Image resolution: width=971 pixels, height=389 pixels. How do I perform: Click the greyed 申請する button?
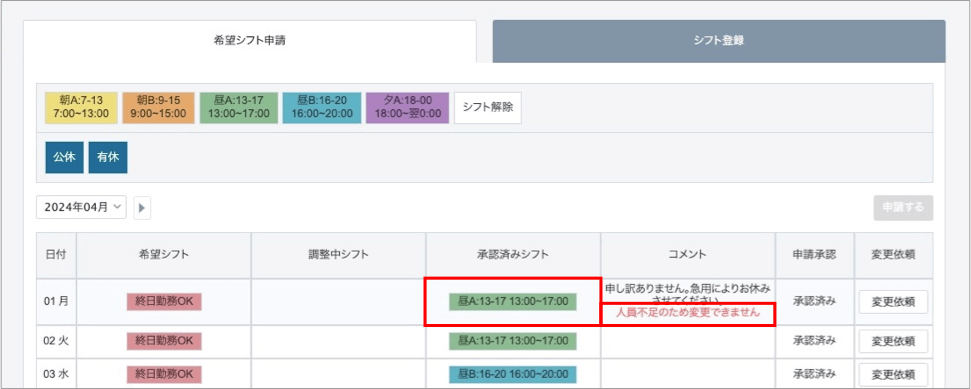pos(904,208)
